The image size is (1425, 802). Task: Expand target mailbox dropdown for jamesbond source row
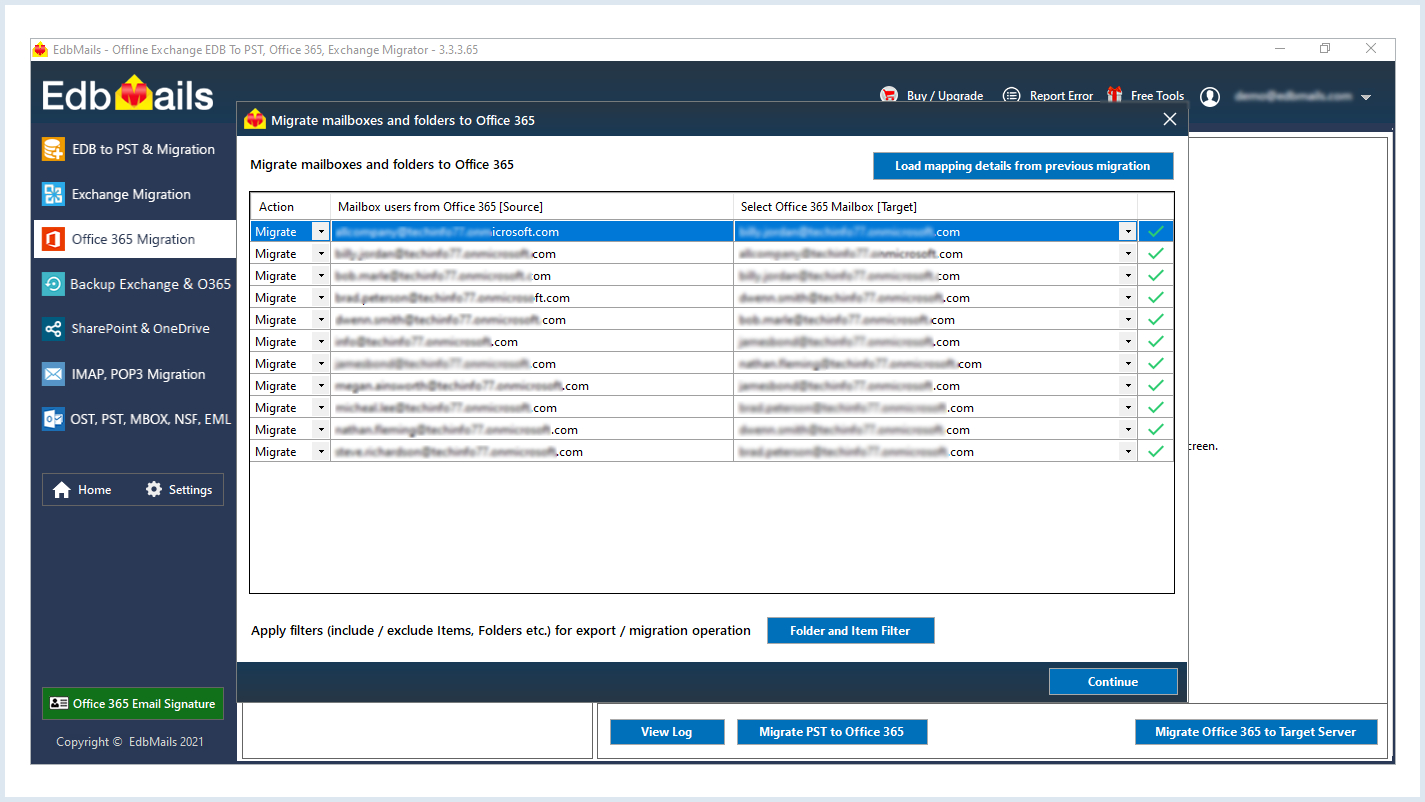(1128, 364)
